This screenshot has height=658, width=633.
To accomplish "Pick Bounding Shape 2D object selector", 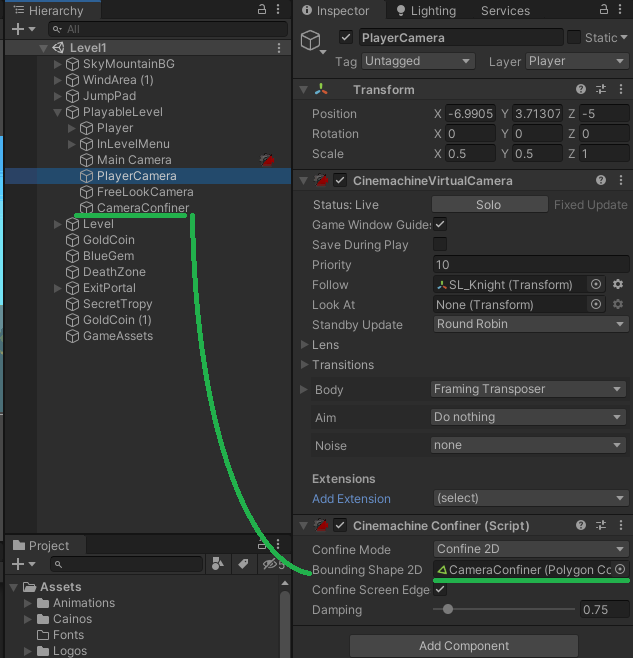I will (620, 569).
